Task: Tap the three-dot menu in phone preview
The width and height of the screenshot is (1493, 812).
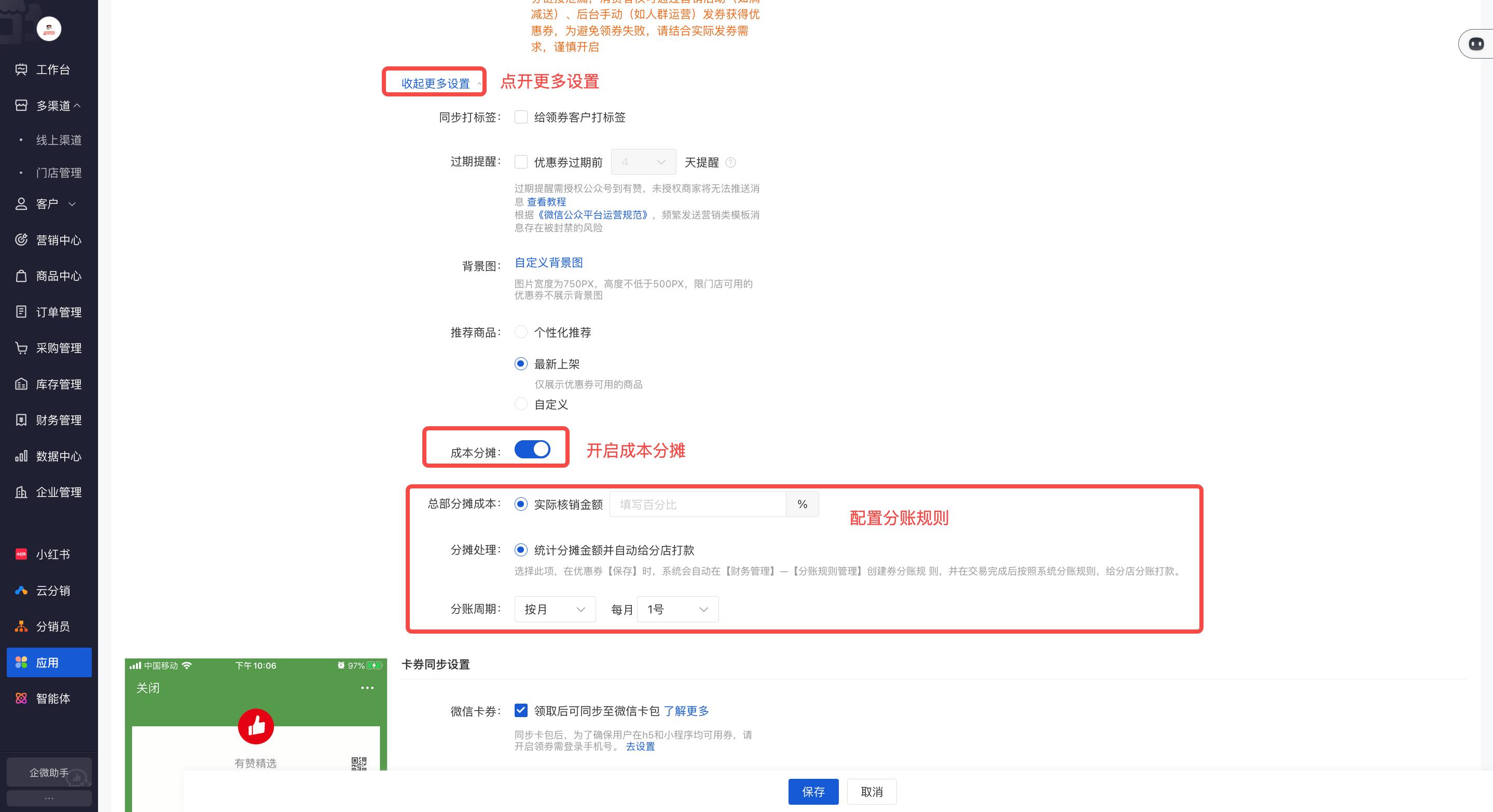Action: click(x=367, y=688)
